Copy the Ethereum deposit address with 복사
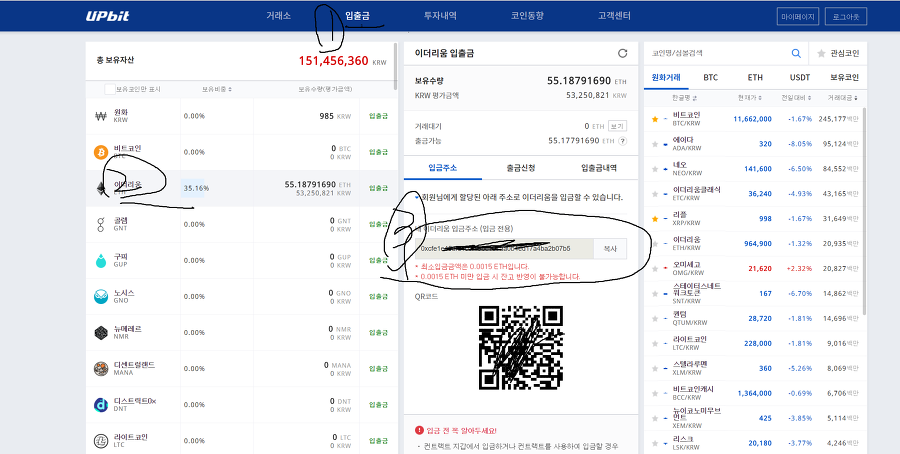Screen dimensions: 900x454 [x=610, y=249]
